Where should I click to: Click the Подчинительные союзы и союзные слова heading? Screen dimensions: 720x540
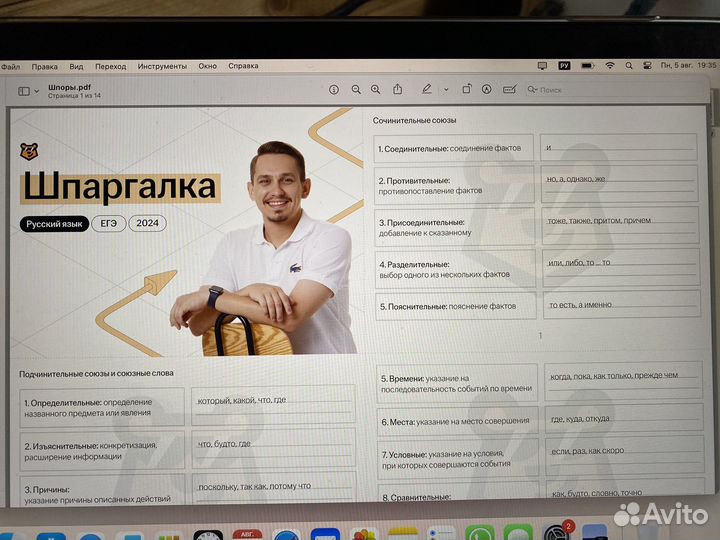point(96,374)
